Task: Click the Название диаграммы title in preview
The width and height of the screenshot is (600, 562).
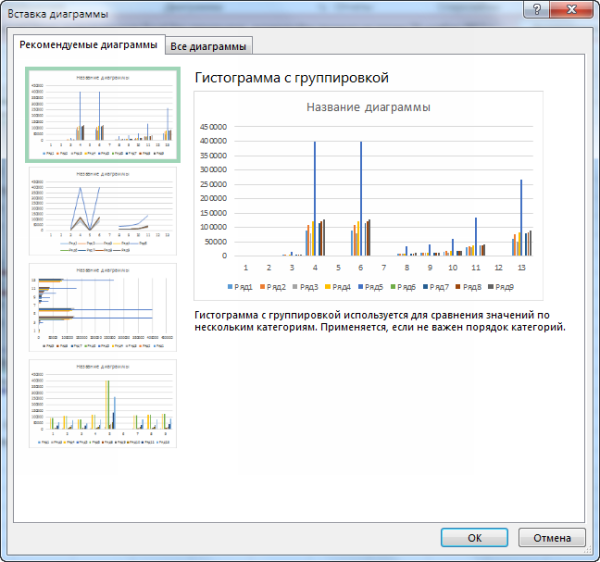Action: coord(368,107)
